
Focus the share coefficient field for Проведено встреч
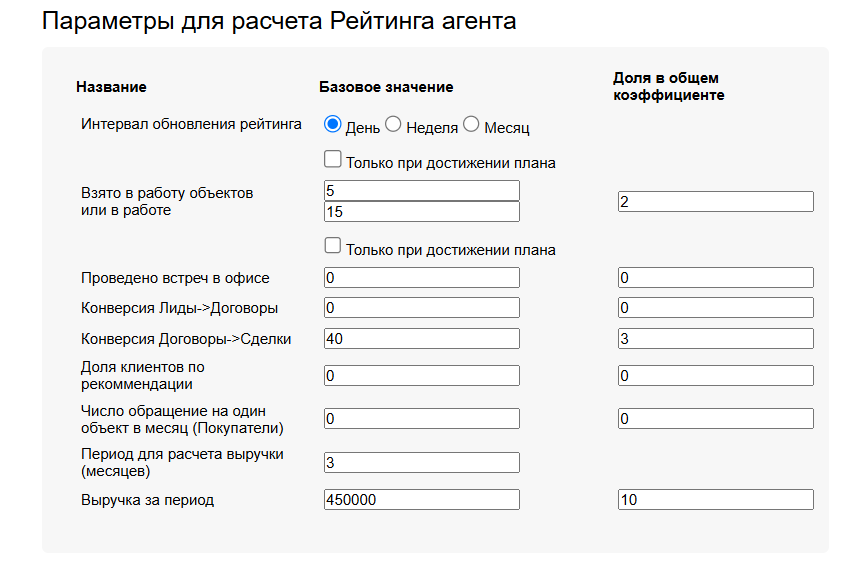tap(714, 278)
